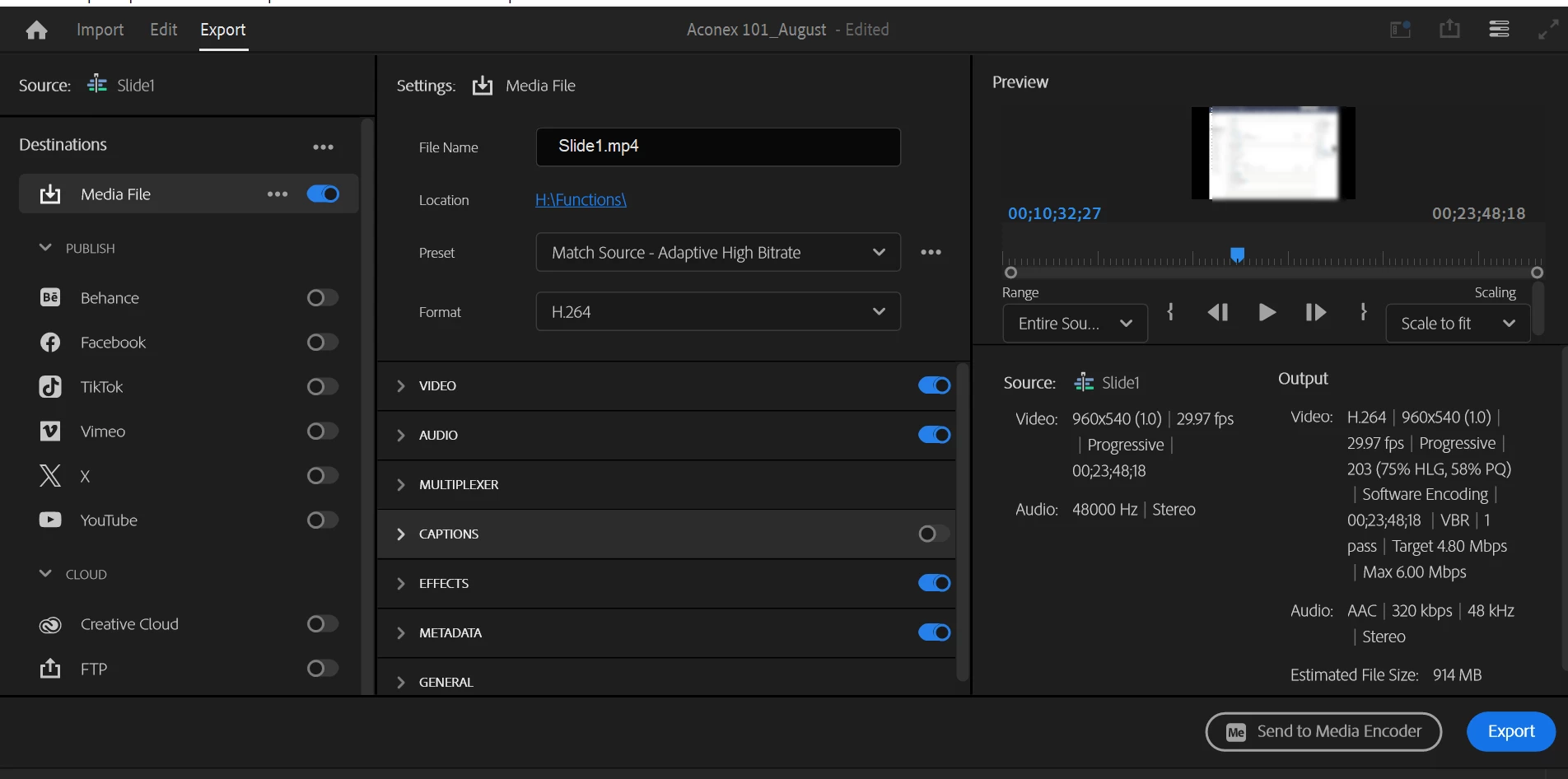Open the Preset dropdown
Image resolution: width=1568 pixels, height=779 pixels.
pos(718,252)
